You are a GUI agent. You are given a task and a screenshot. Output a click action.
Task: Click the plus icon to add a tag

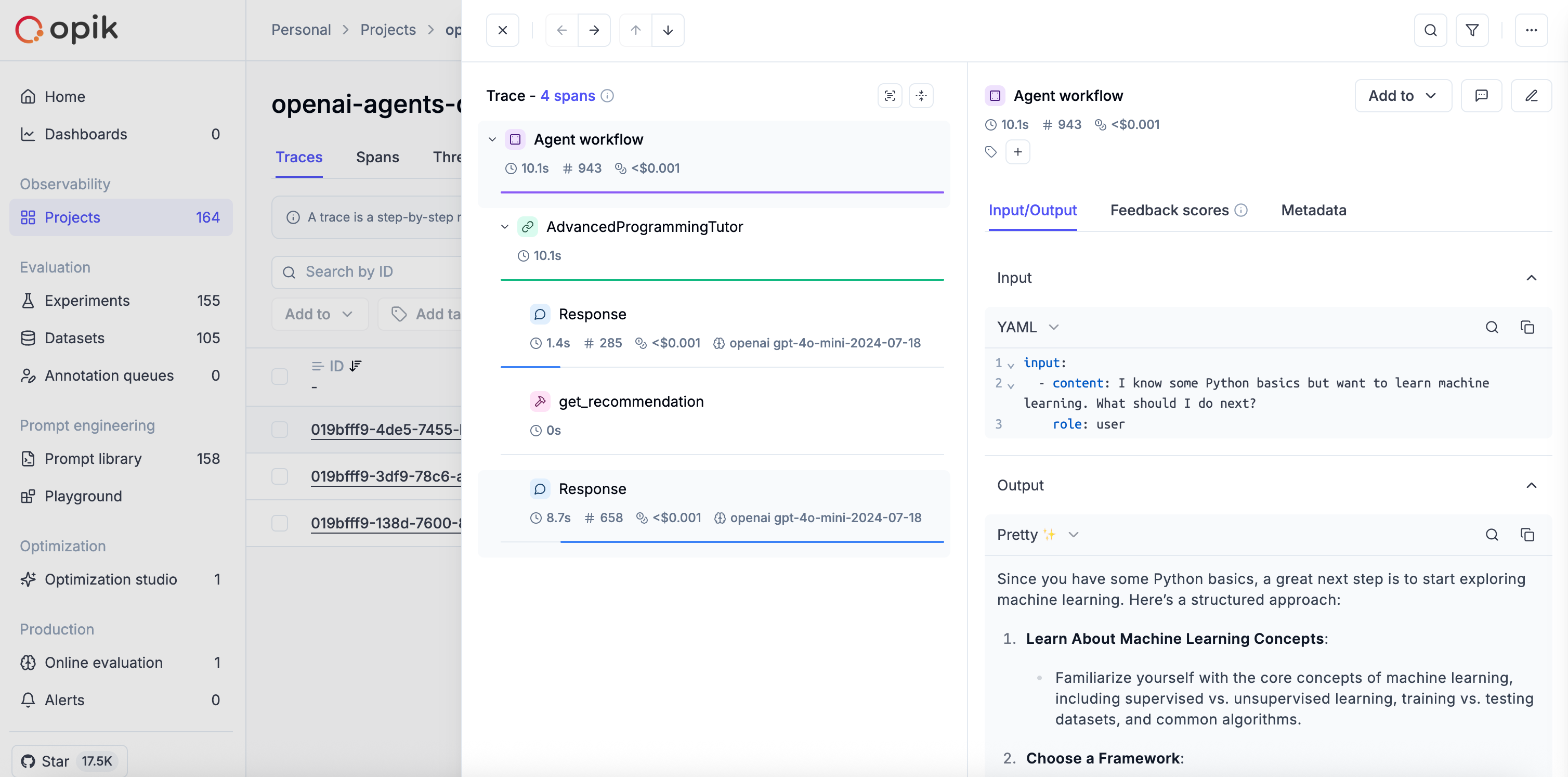(1018, 152)
